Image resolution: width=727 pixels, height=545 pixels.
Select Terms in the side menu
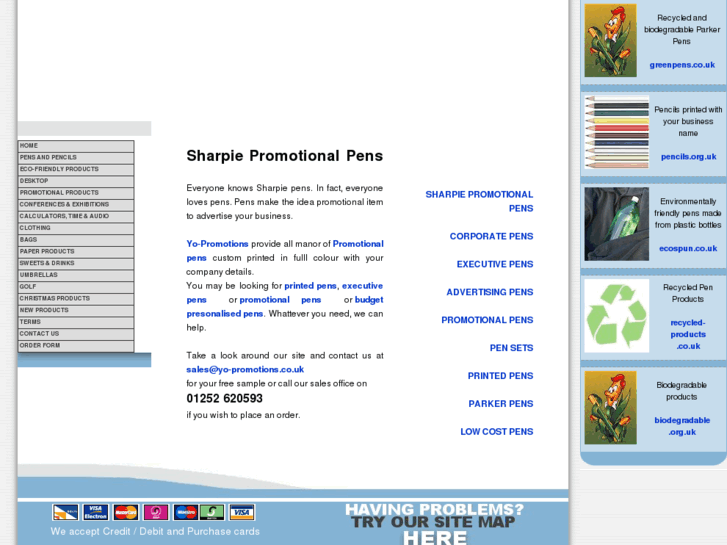tap(76, 322)
